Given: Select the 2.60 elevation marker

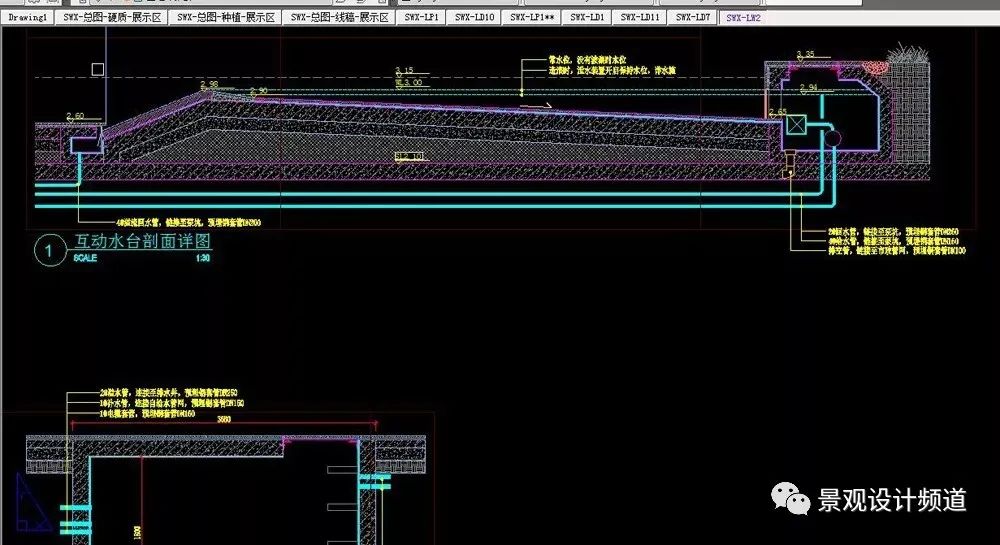Looking at the screenshot, I should 74,117.
